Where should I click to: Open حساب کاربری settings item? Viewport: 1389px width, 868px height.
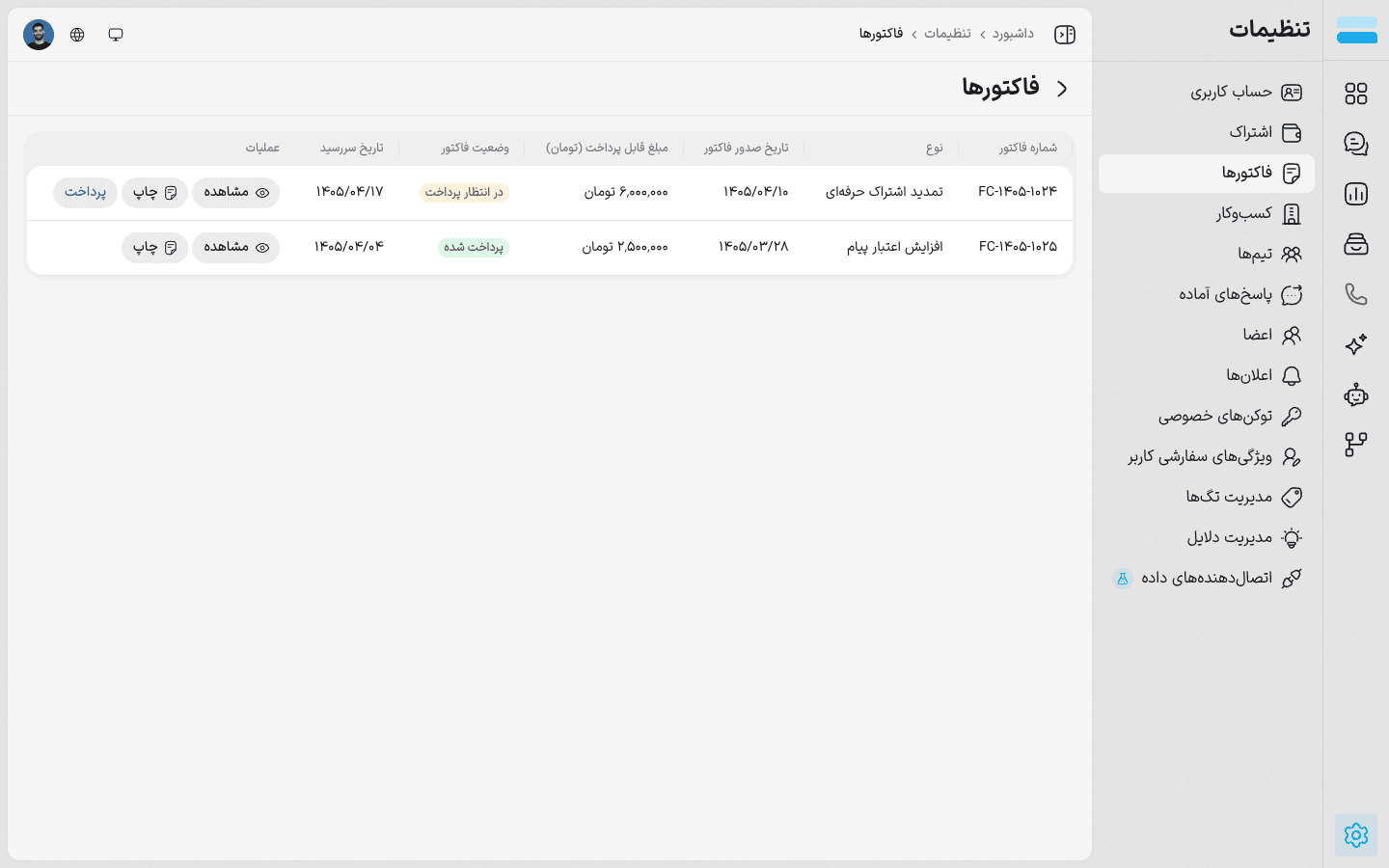pos(1207,93)
